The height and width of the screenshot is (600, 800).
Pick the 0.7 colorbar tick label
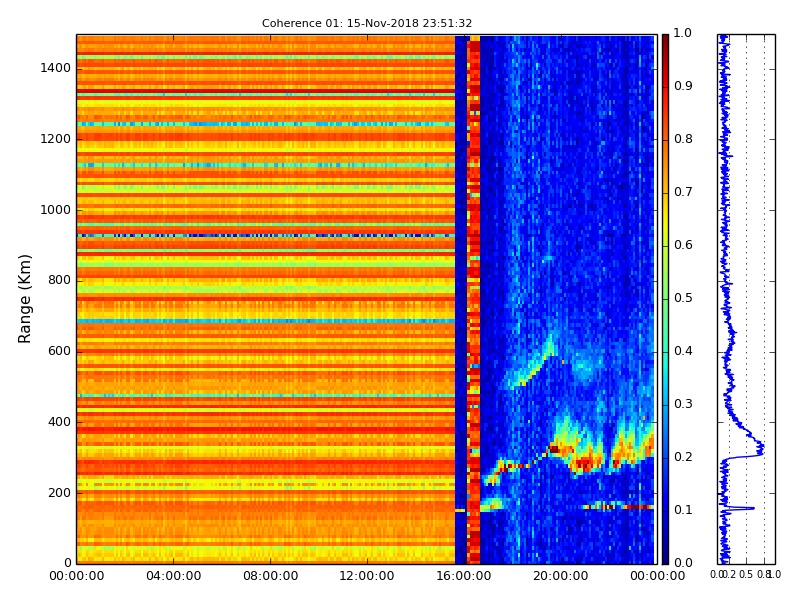[x=683, y=192]
